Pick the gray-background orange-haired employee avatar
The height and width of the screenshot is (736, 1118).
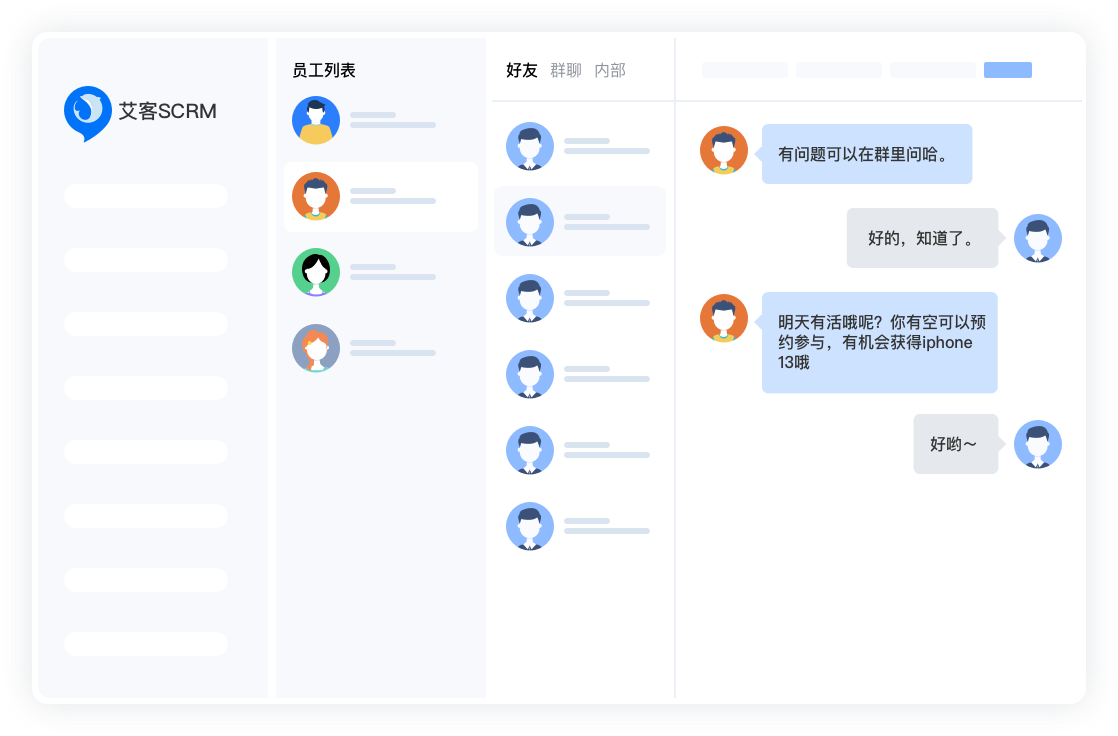tap(316, 349)
